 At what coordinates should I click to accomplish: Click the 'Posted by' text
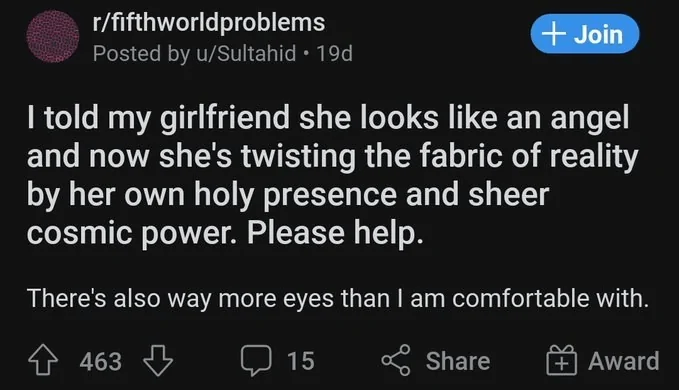[x=141, y=54]
